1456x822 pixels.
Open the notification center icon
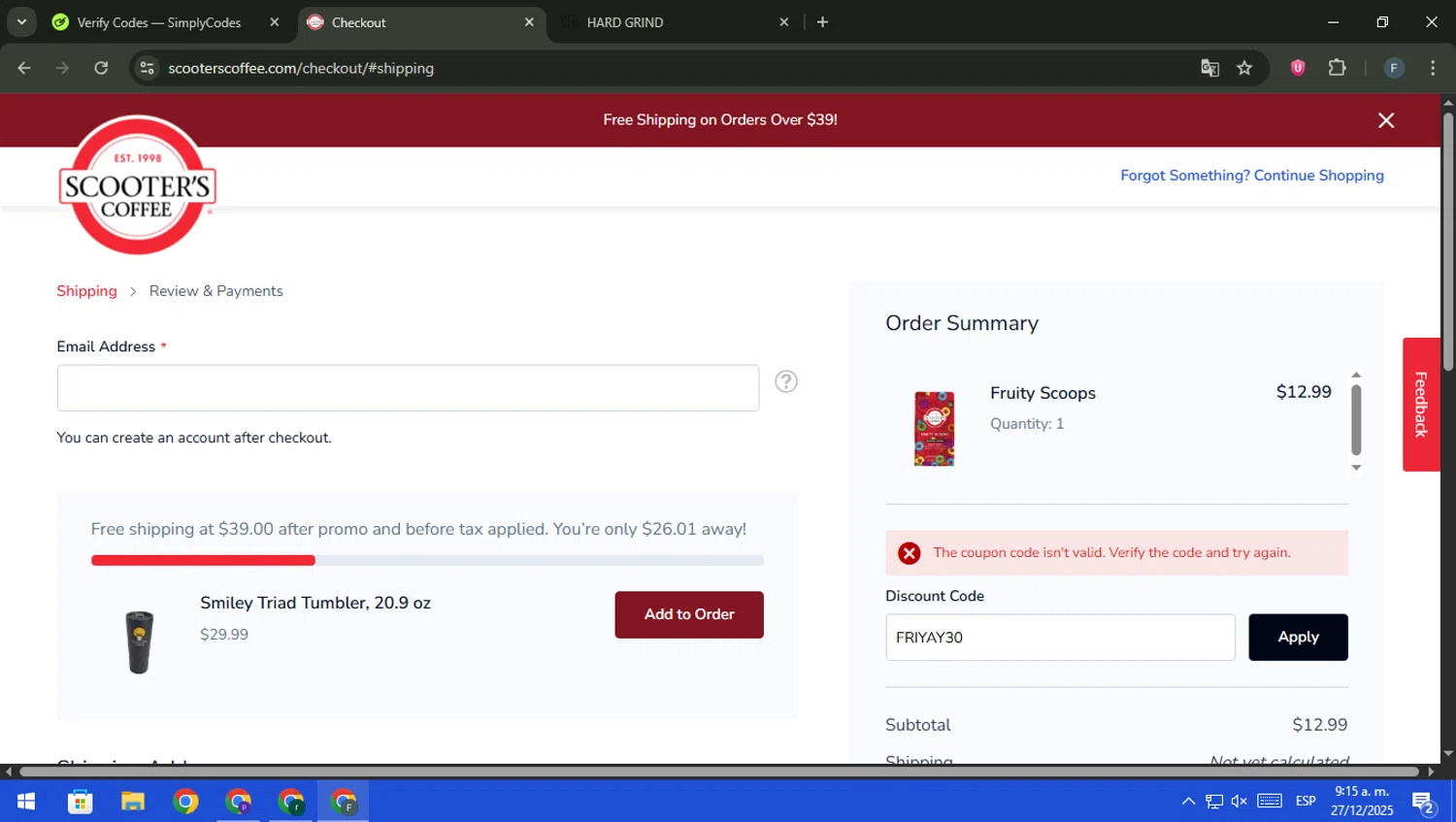pyautogui.click(x=1424, y=803)
